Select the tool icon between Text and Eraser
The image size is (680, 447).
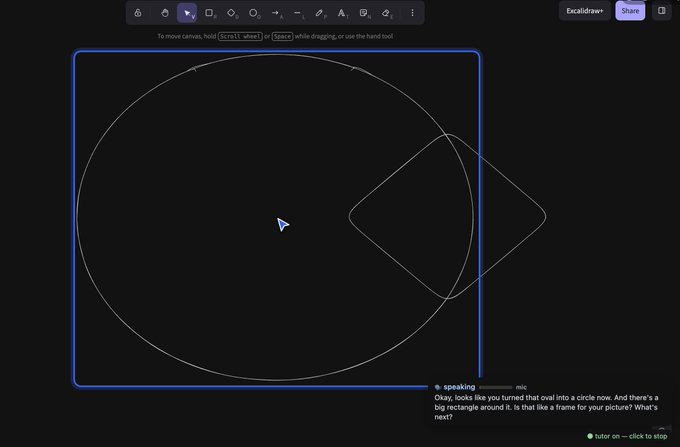[364, 13]
